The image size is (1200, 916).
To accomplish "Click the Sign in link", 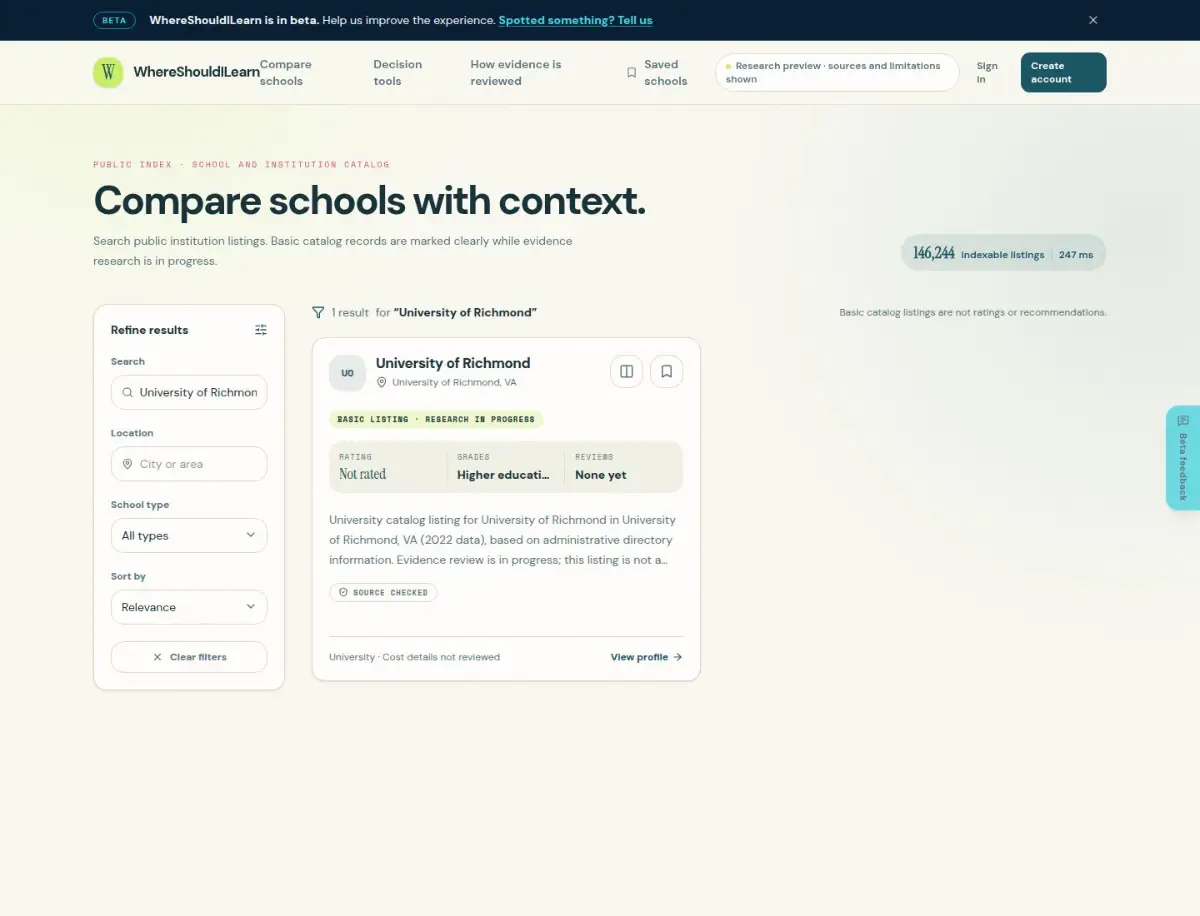I will coord(987,72).
